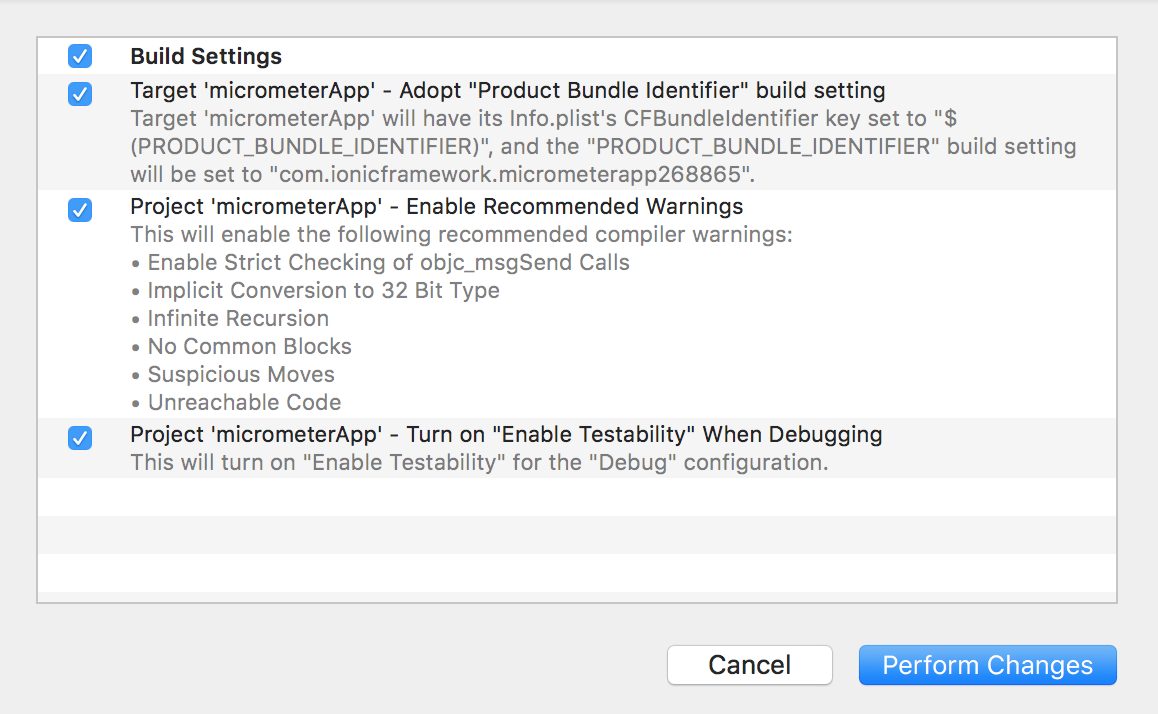This screenshot has width=1158, height=714.
Task: Select the Adopt "Product Bundle Identifier" title row
Action: [x=507, y=91]
